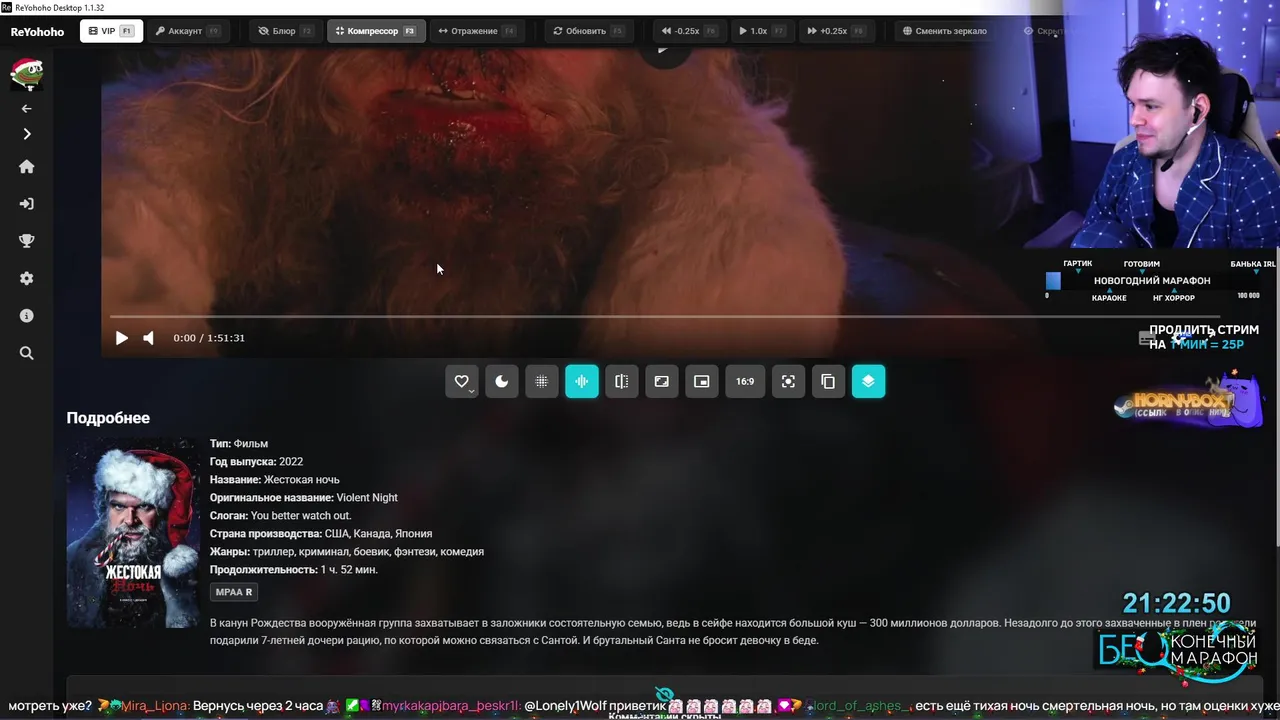Image resolution: width=1280 pixels, height=720 pixels.
Task: Toggle the mirror flip player button
Action: (x=622, y=381)
